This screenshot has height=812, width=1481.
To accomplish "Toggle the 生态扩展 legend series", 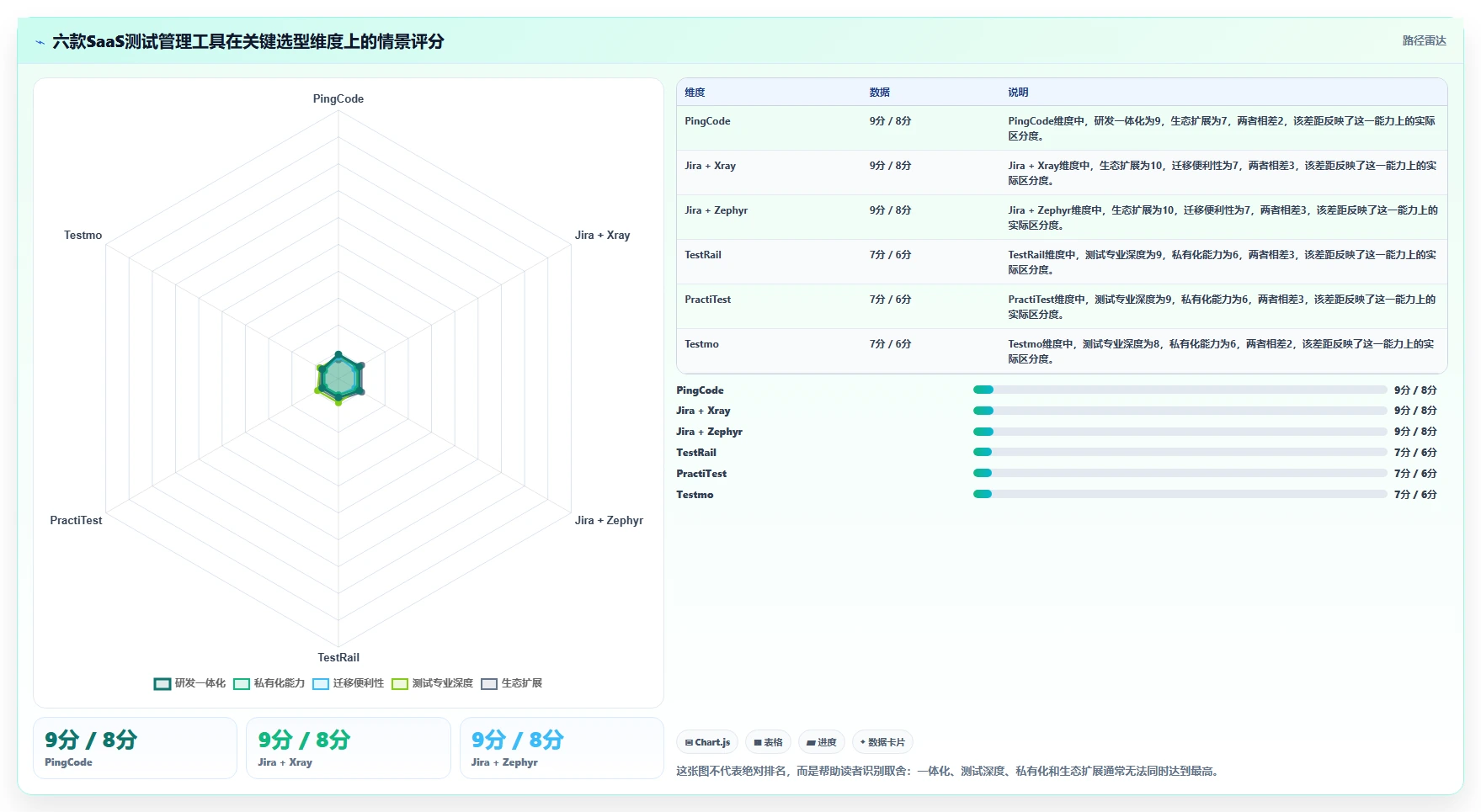I will (511, 683).
